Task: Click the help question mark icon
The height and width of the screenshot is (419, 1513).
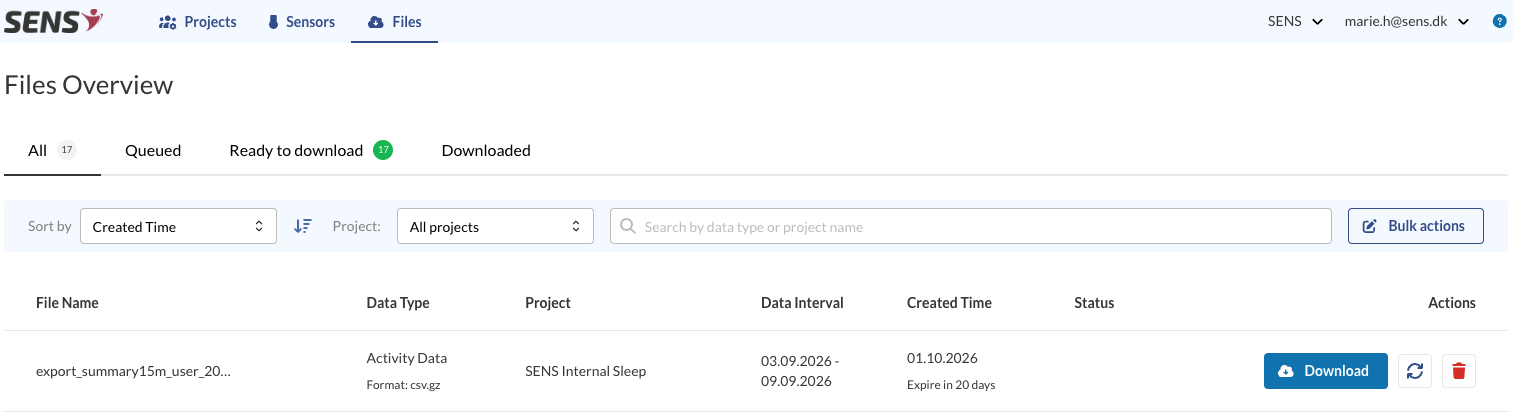Action: [1499, 21]
